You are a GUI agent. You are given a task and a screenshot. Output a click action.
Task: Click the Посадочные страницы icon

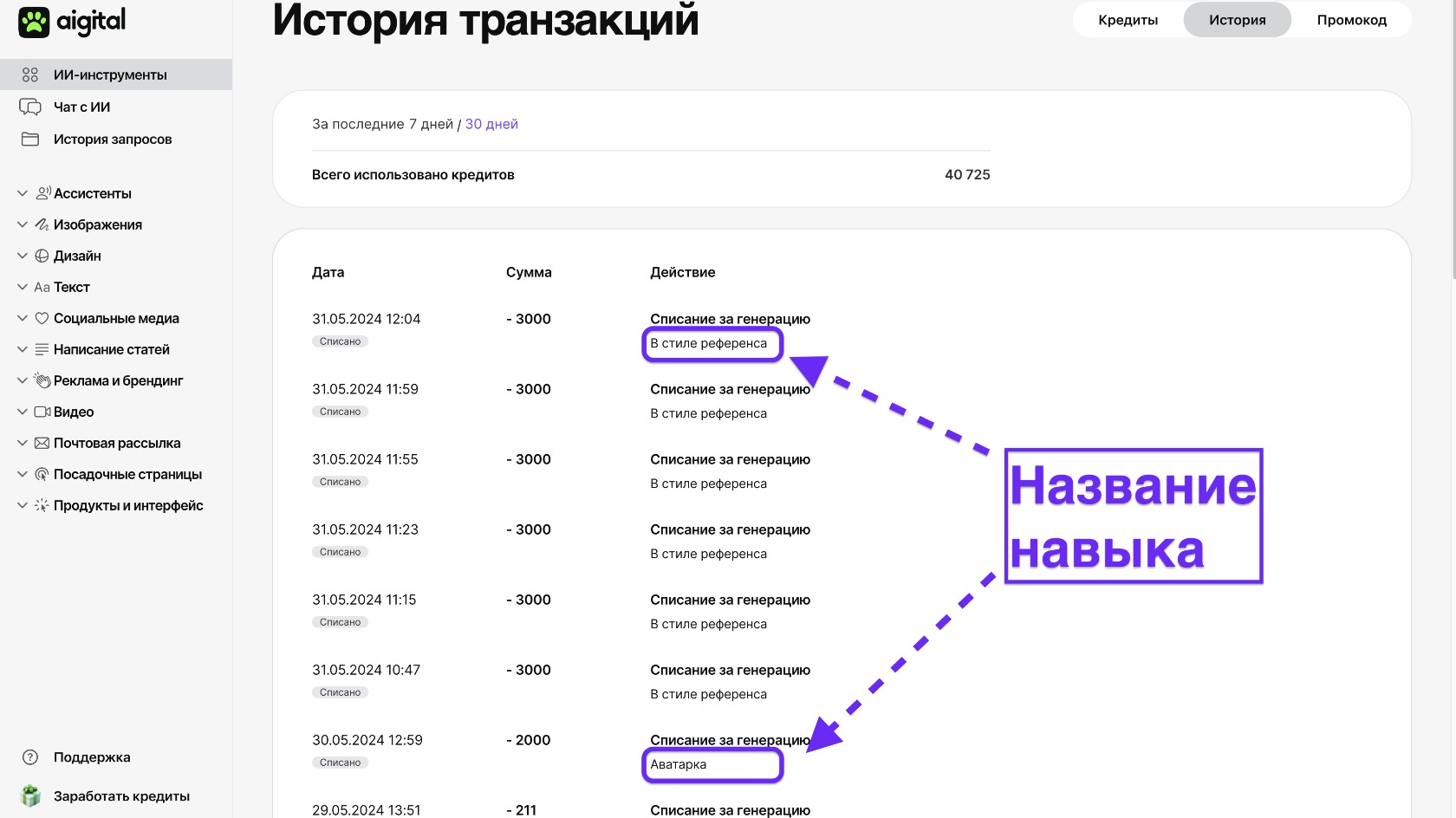click(42, 474)
